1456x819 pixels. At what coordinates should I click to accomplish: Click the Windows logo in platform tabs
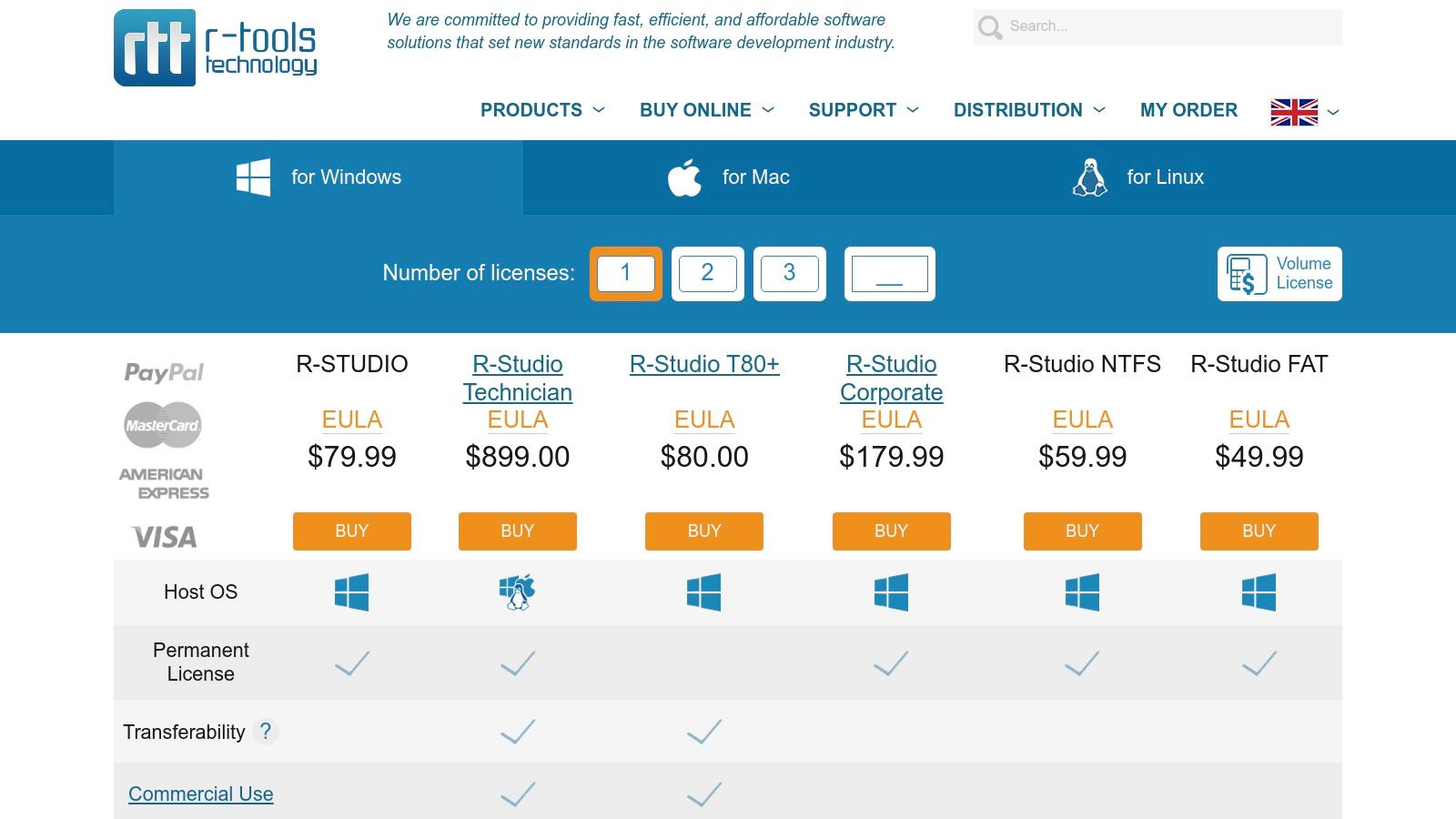[x=253, y=177]
